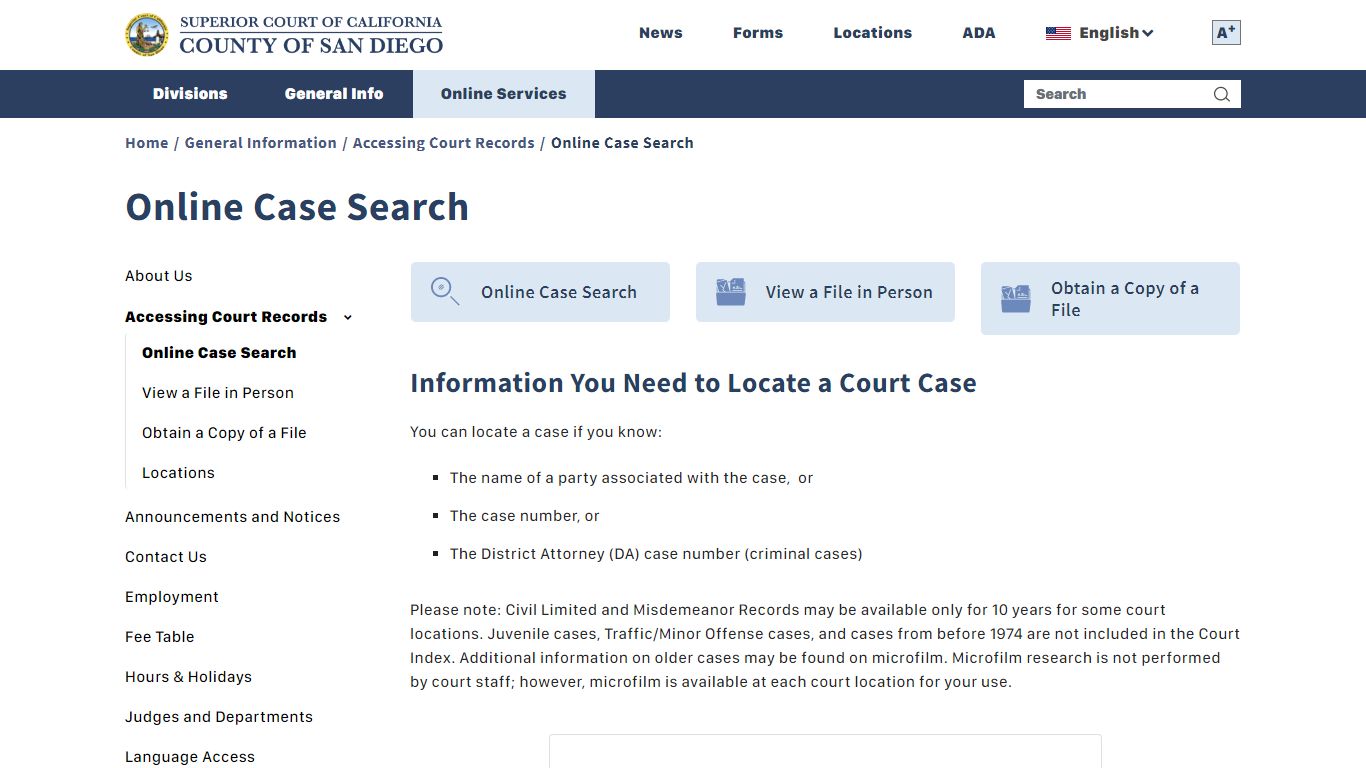The image size is (1366, 768).
Task: Open Locations in top navigation
Action: point(873,33)
